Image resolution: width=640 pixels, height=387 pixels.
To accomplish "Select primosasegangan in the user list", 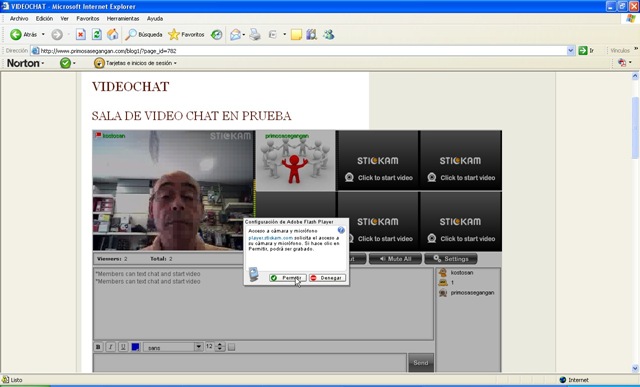I will point(472,293).
